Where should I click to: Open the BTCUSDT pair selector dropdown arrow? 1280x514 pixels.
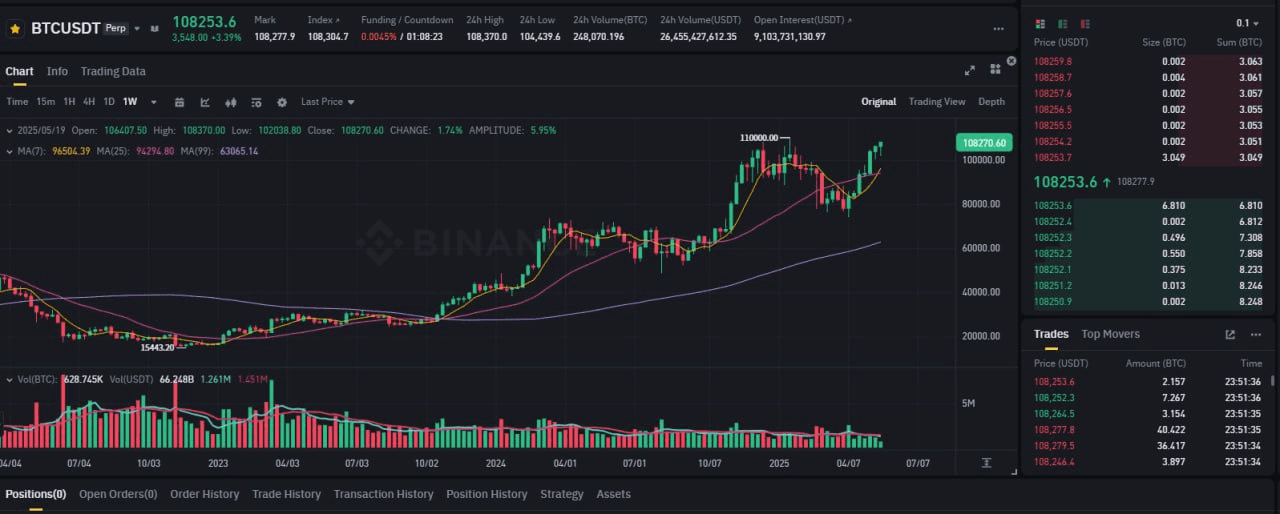[137, 29]
